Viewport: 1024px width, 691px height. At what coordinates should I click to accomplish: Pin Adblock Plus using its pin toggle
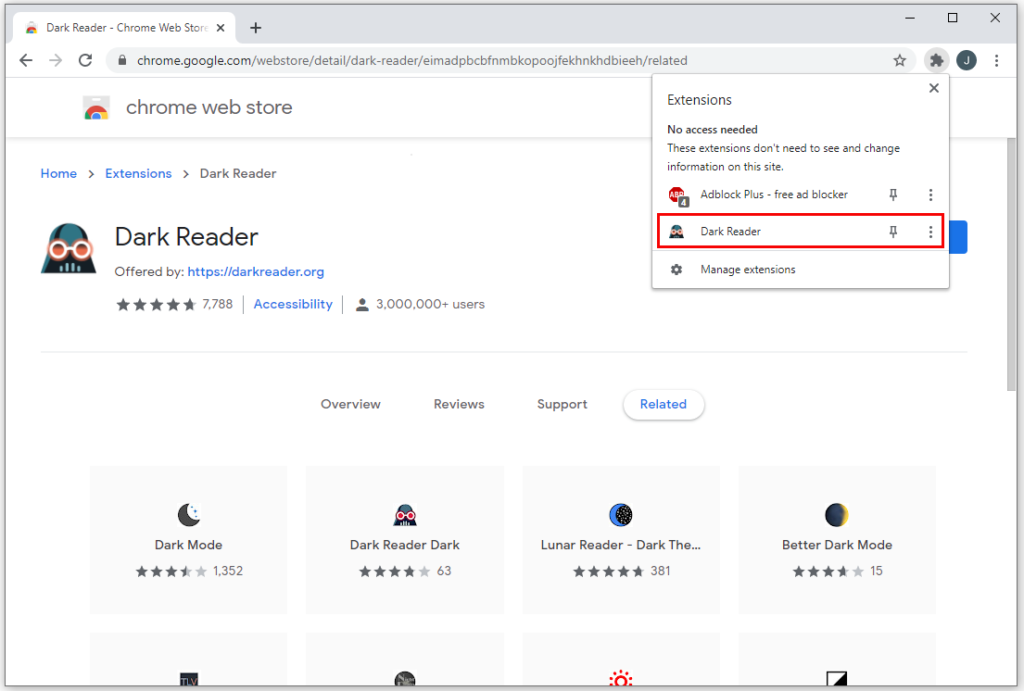pyautogui.click(x=892, y=194)
